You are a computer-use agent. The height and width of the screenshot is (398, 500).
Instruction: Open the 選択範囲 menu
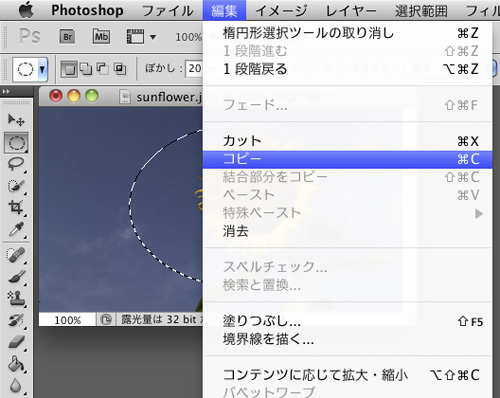[x=421, y=11]
